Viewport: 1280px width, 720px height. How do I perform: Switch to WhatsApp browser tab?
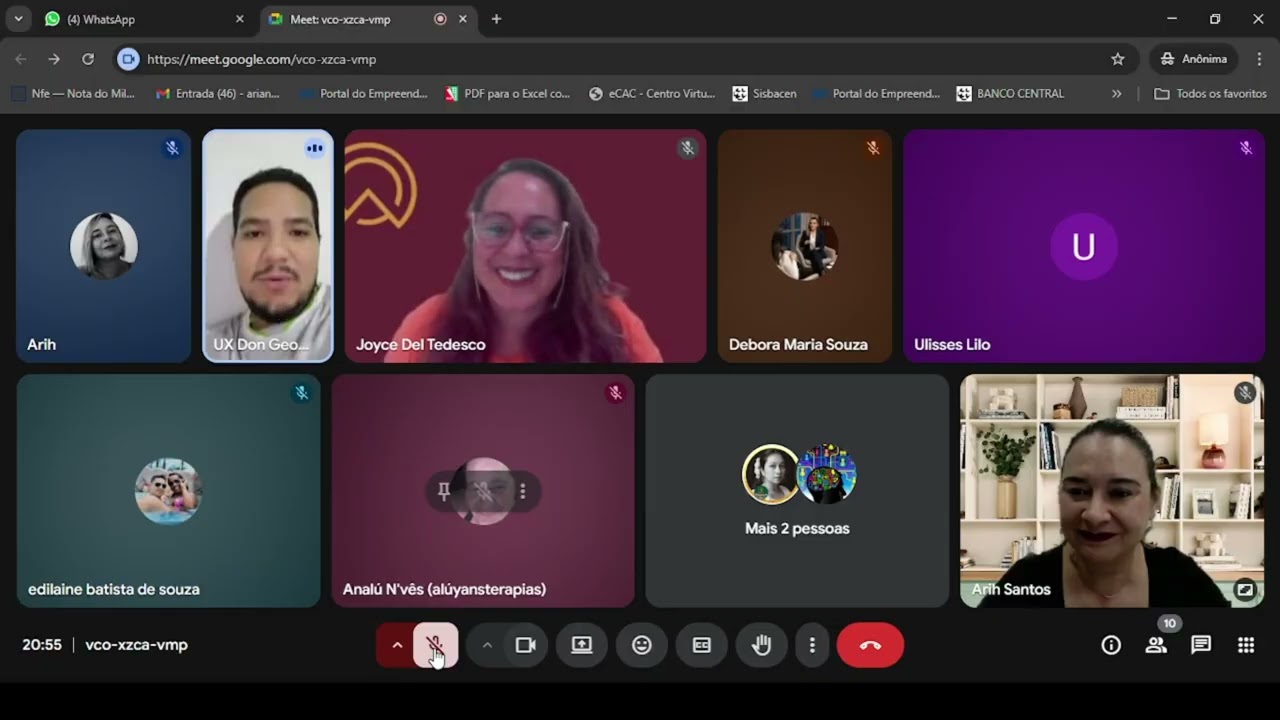[x=143, y=19]
